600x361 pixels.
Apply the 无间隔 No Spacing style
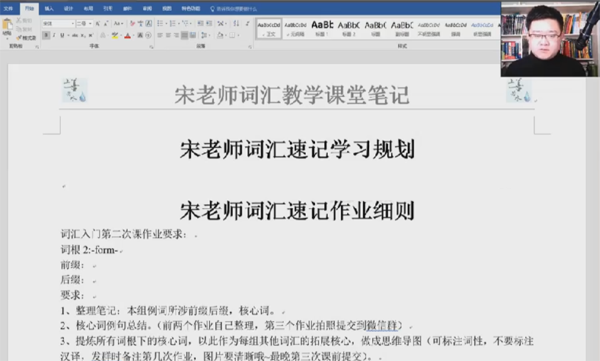point(295,29)
